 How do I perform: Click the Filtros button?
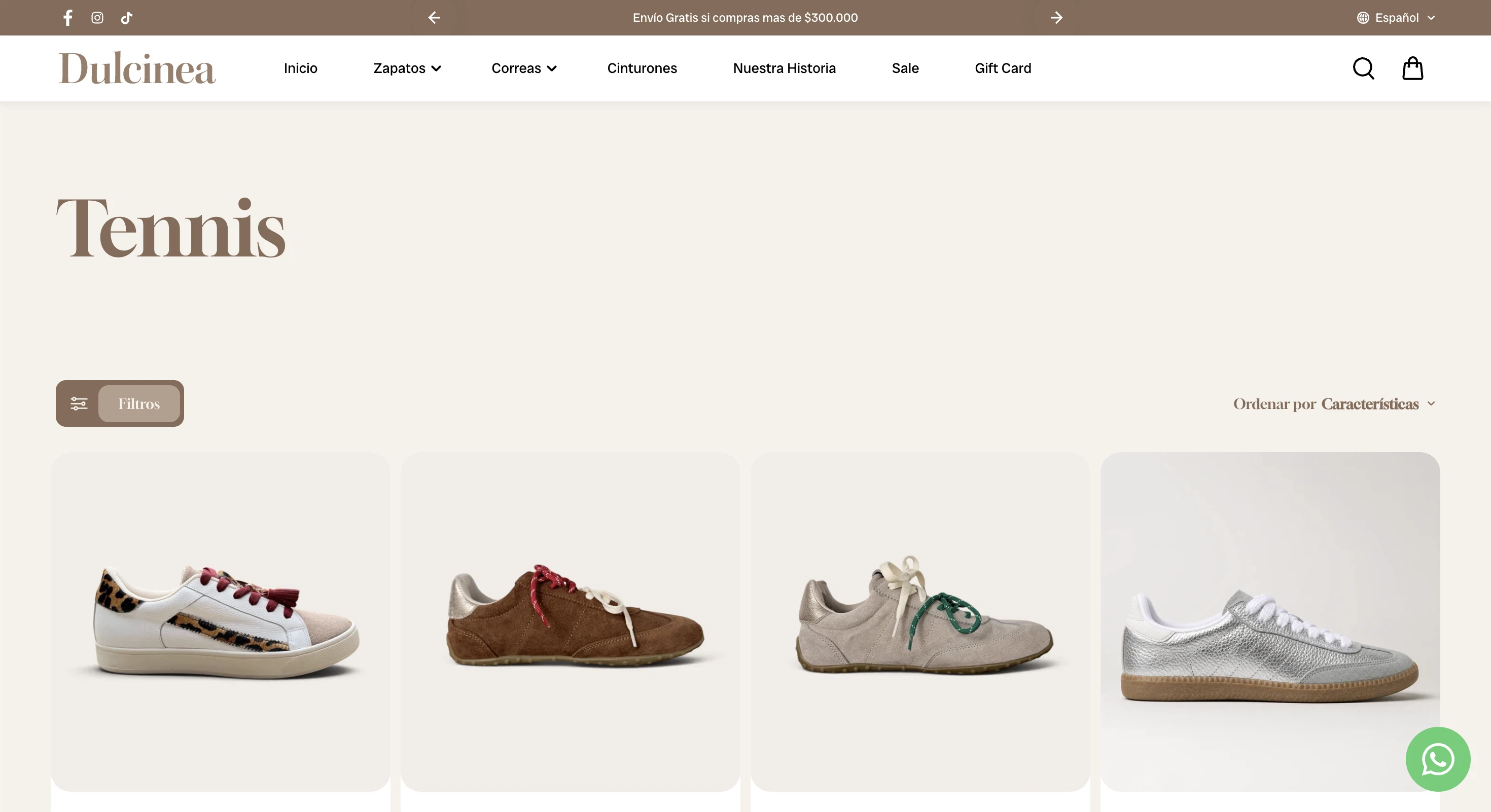coord(139,403)
